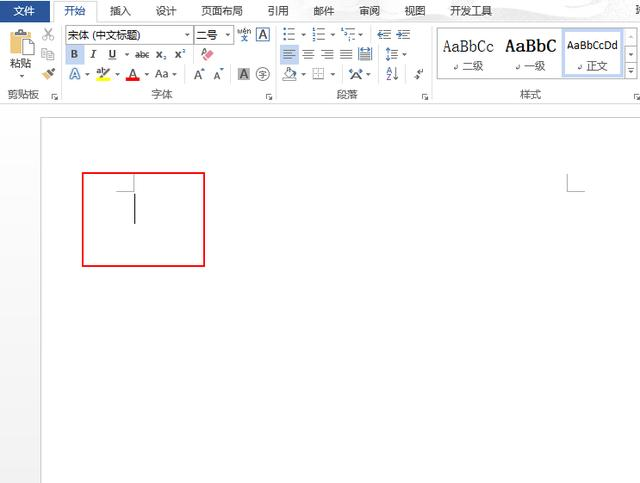Open the 页面布局 ribbon tab
Image resolution: width=640 pixels, height=483 pixels.
[222, 11]
